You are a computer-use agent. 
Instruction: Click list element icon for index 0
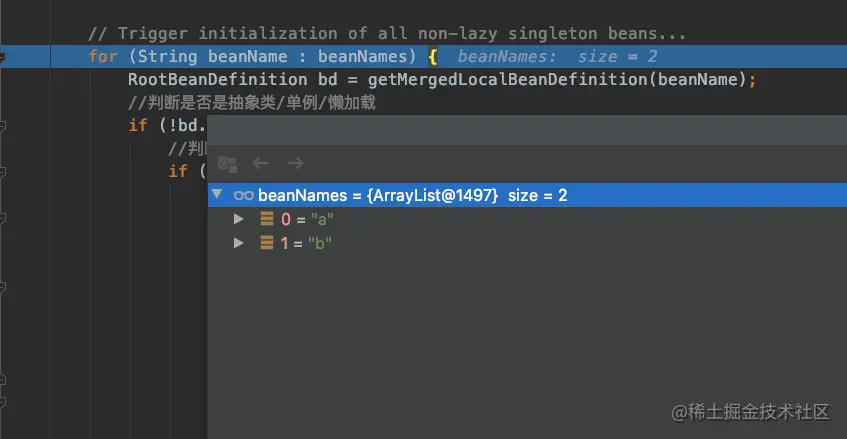tap(267, 219)
